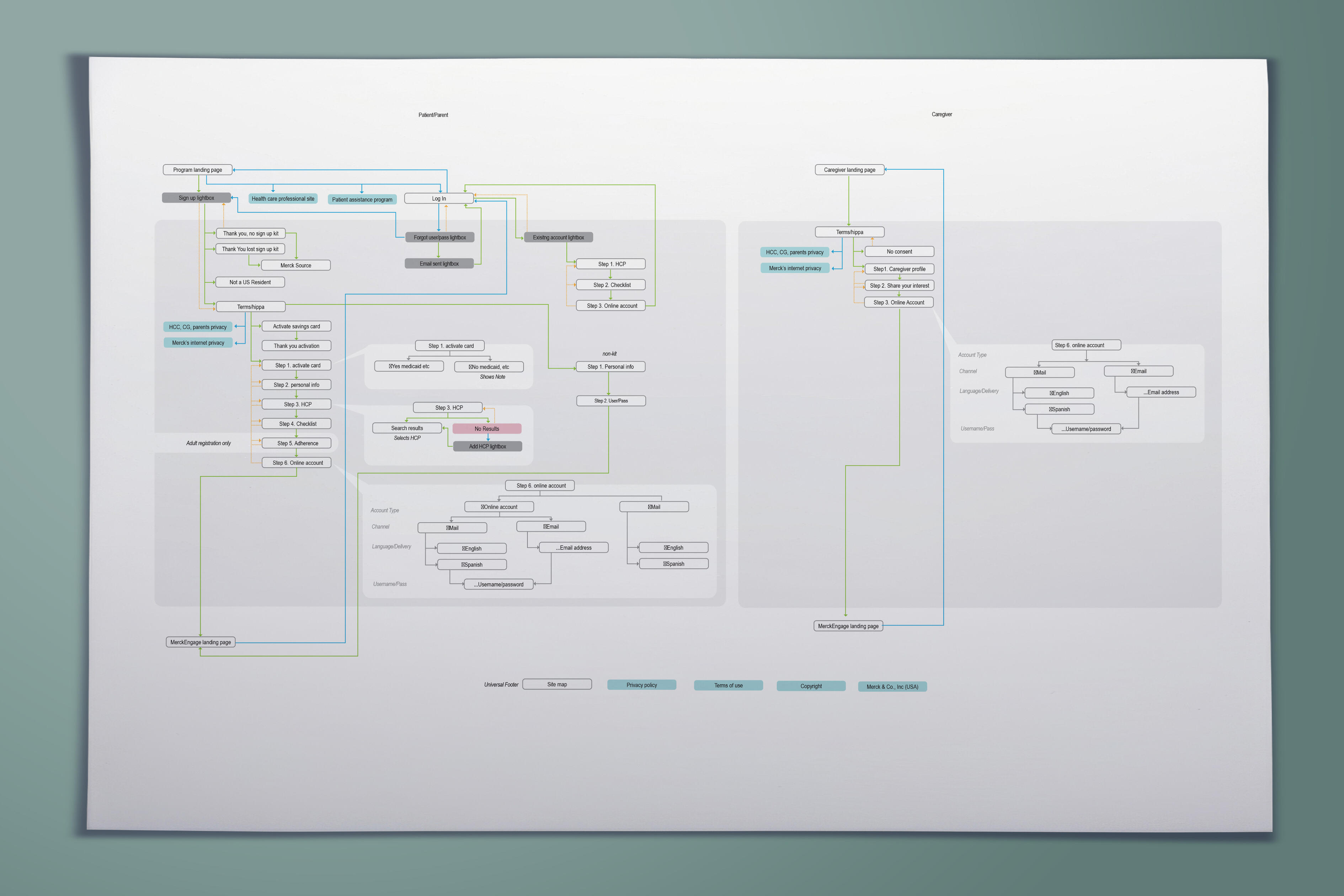
Task: Select the Step 2. User/Pass box
Action: pyautogui.click(x=612, y=401)
